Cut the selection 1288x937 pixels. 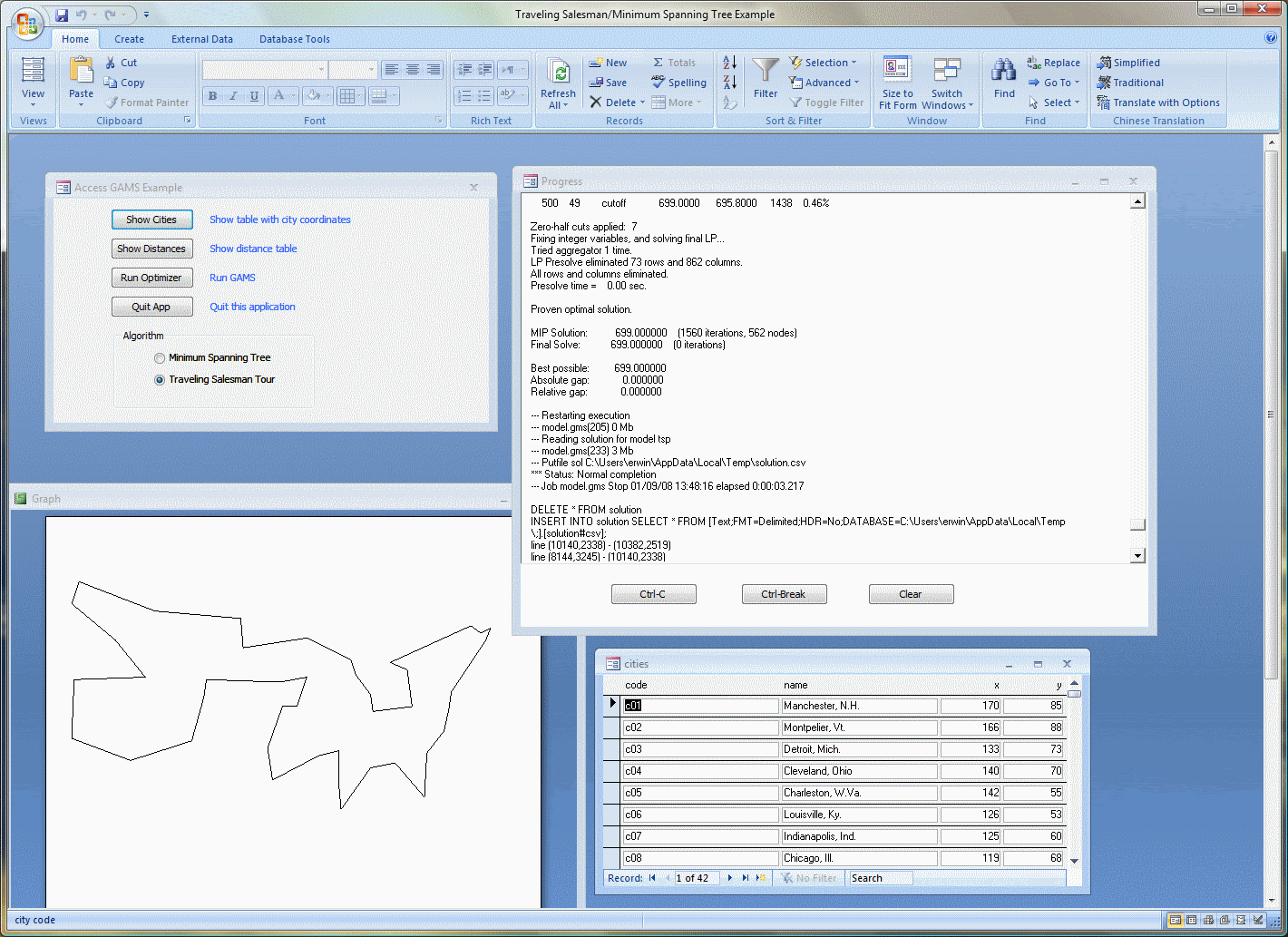tap(122, 63)
